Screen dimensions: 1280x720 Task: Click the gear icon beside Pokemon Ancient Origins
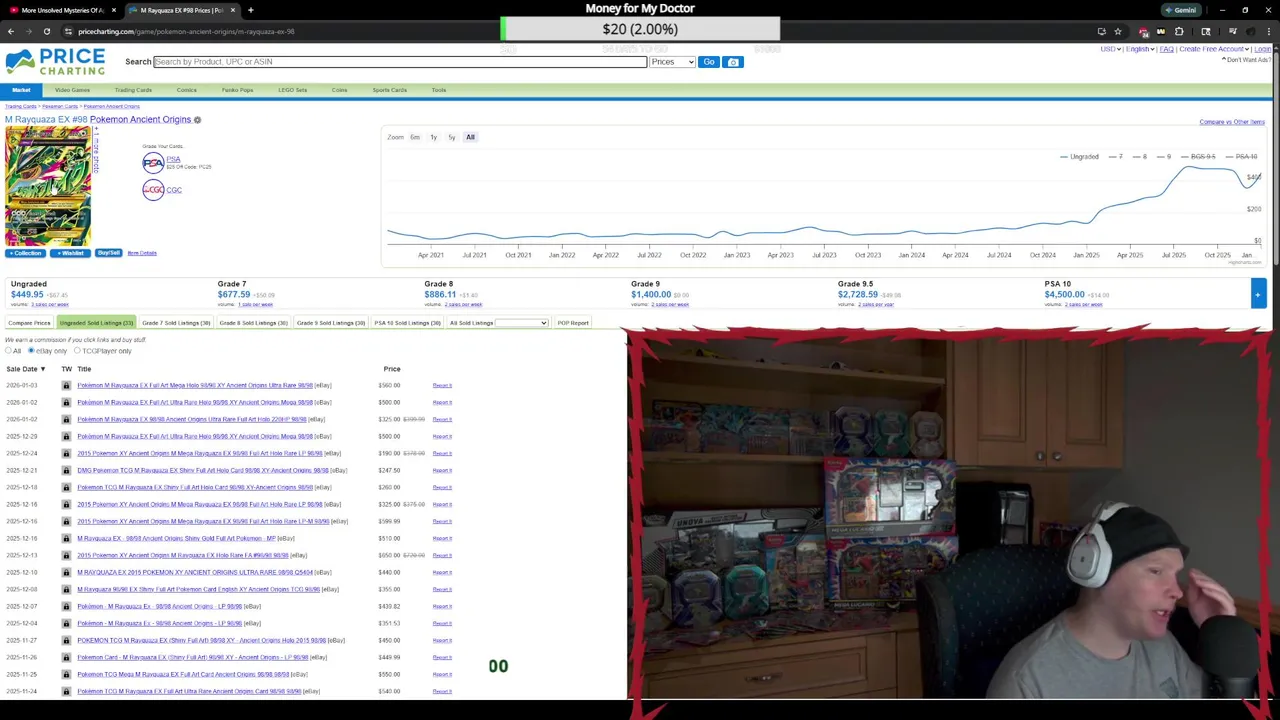click(197, 120)
